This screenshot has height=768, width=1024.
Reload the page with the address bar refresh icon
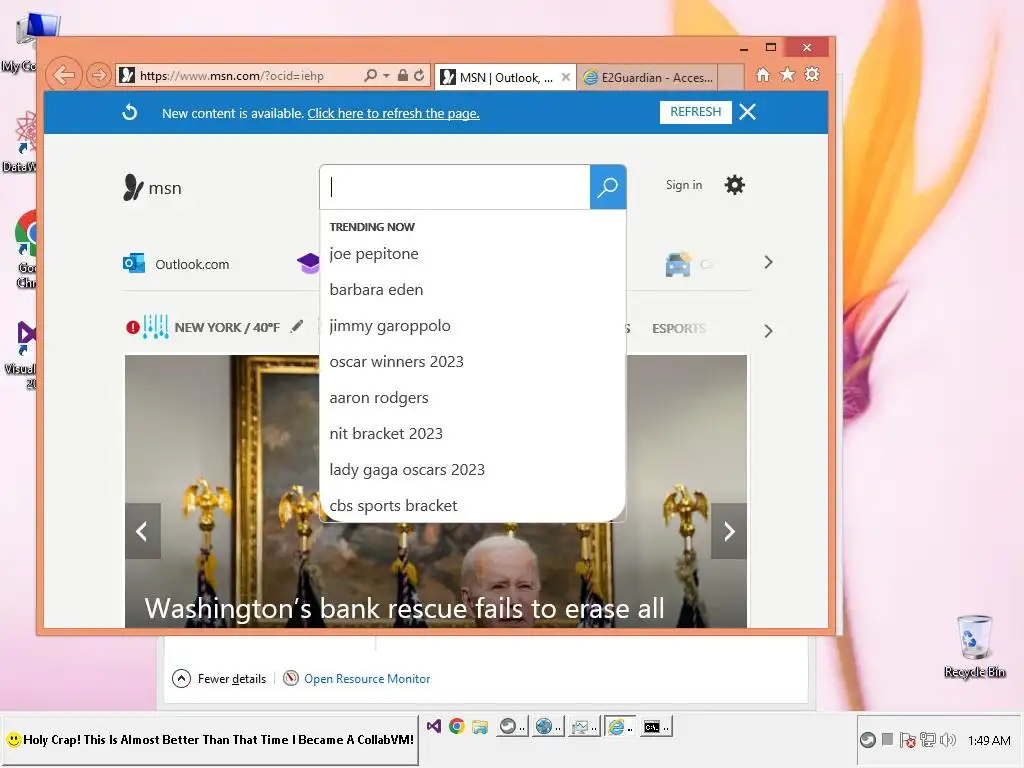pos(419,76)
